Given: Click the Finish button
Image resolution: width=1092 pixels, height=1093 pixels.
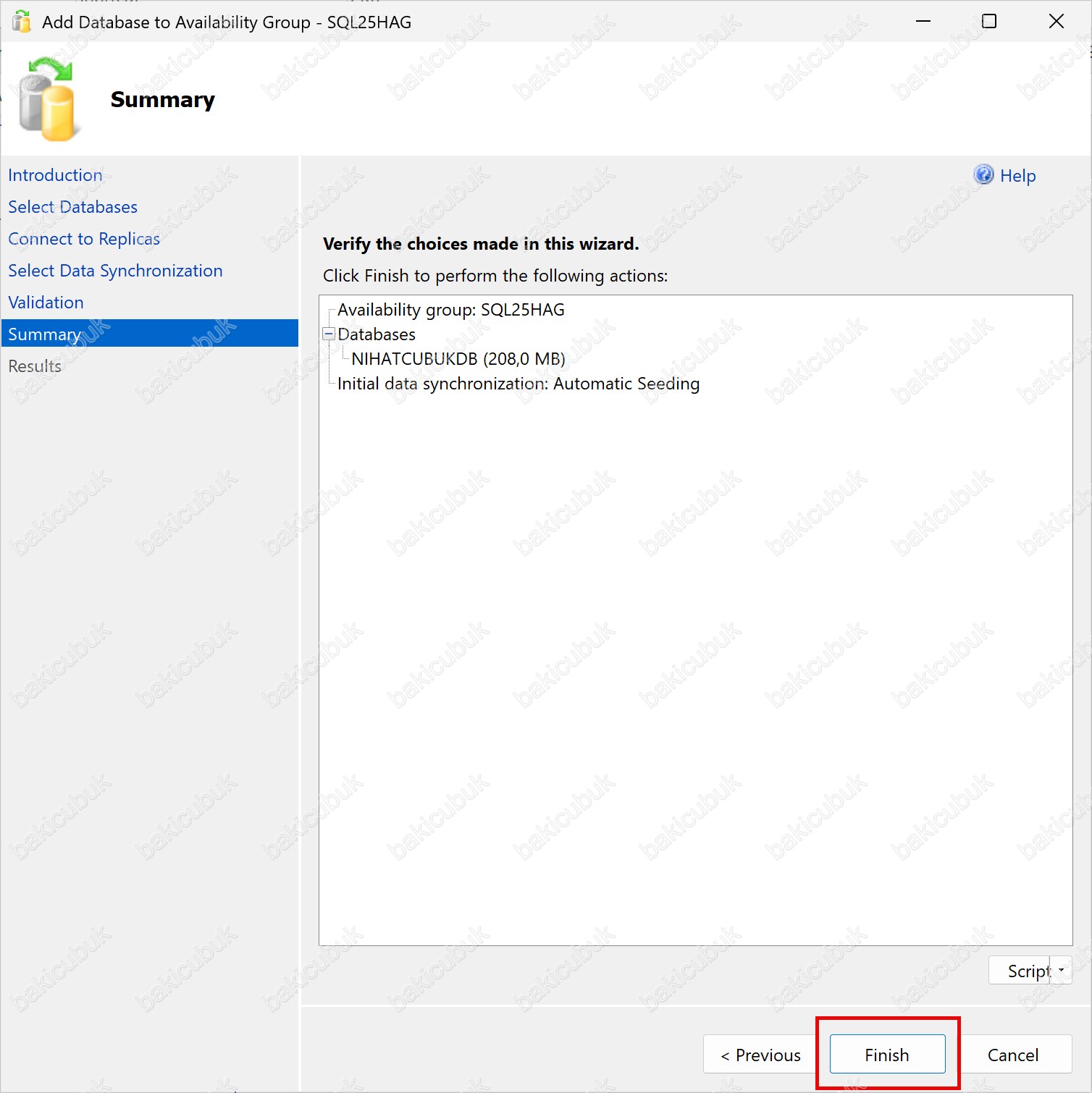Looking at the screenshot, I should 887,1055.
